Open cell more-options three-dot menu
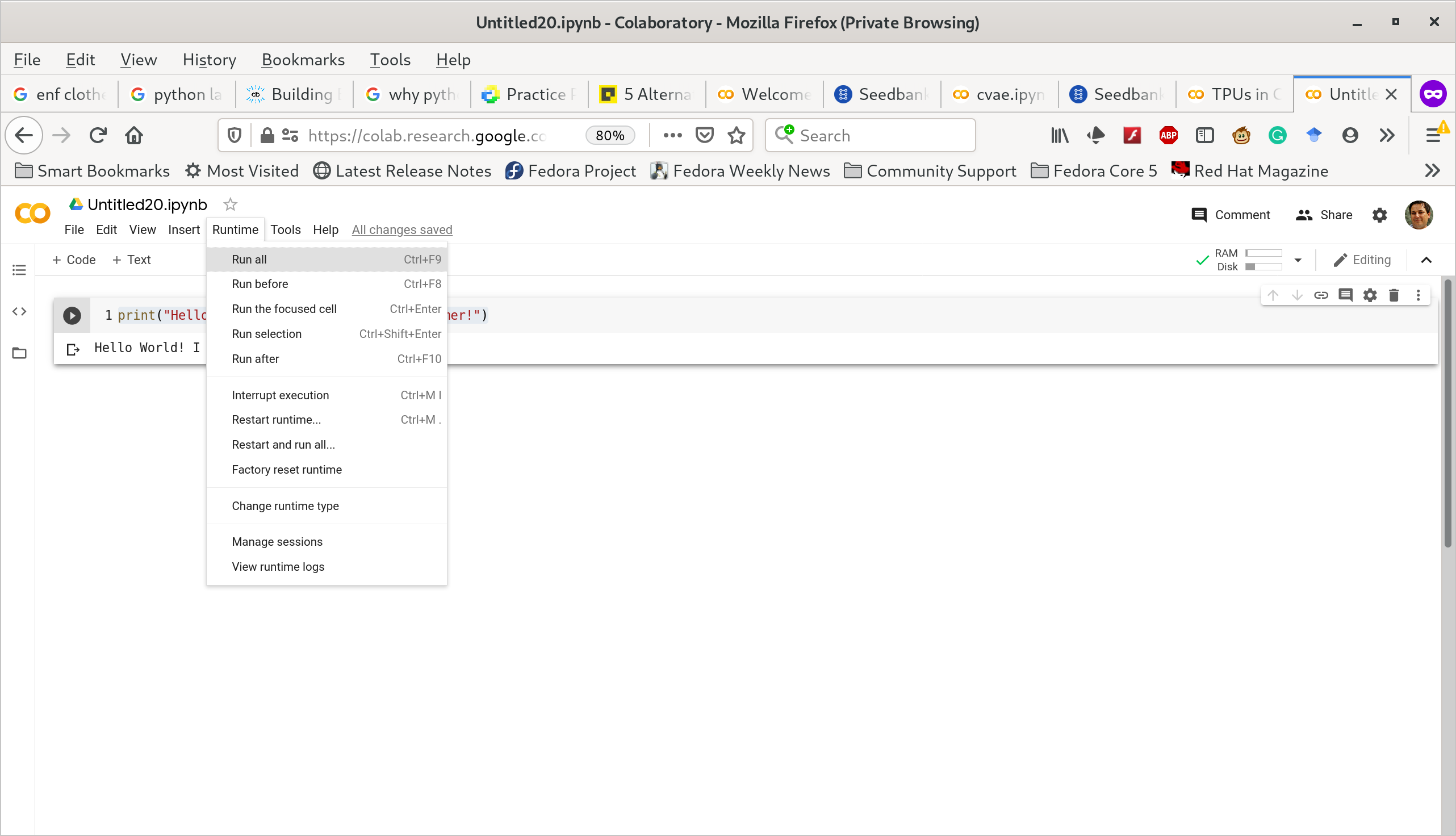This screenshot has width=1456, height=836. click(x=1417, y=295)
